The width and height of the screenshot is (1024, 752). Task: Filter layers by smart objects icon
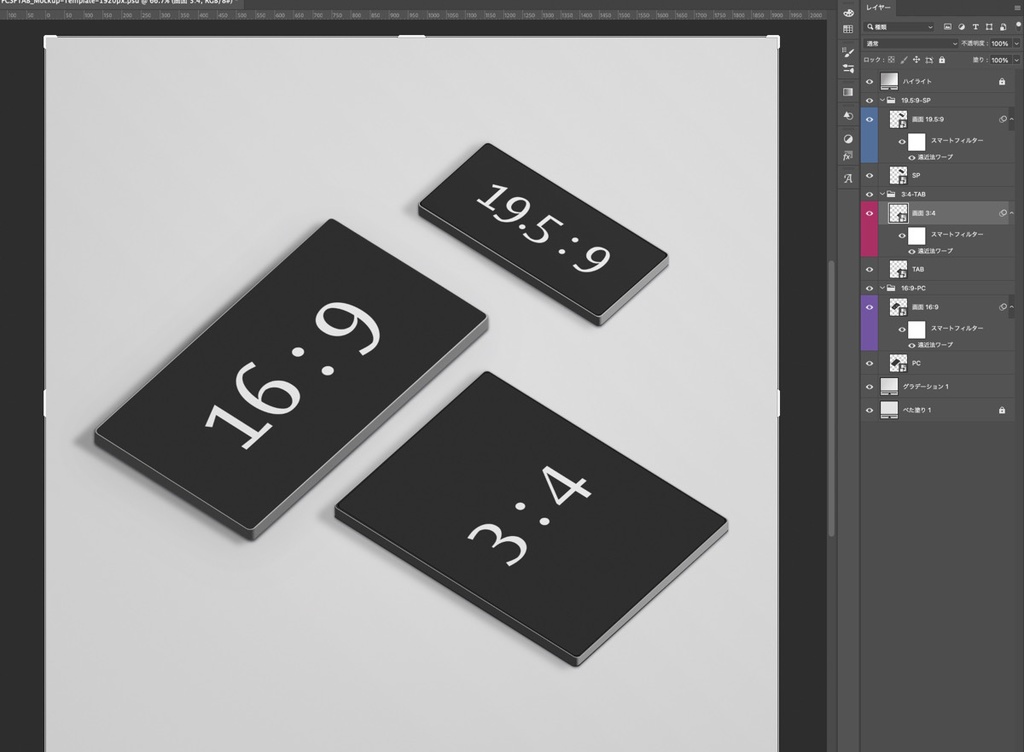pos(1003,27)
